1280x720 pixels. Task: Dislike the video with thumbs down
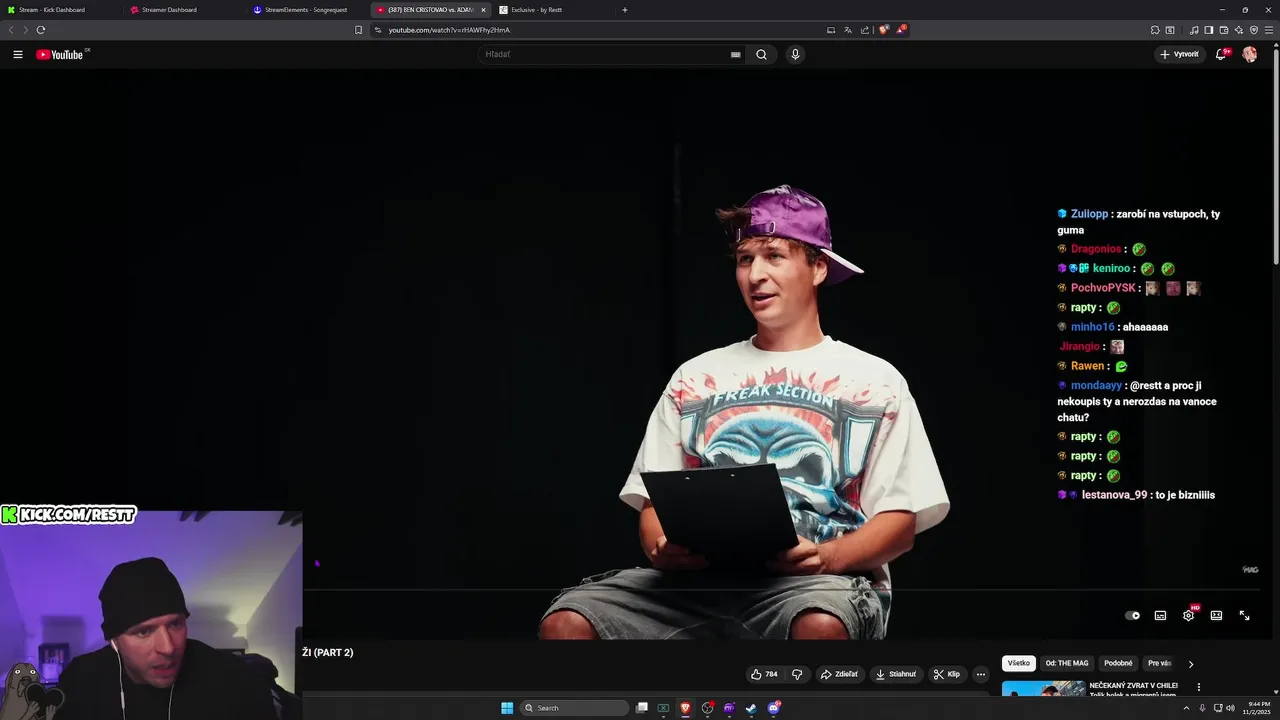point(797,674)
